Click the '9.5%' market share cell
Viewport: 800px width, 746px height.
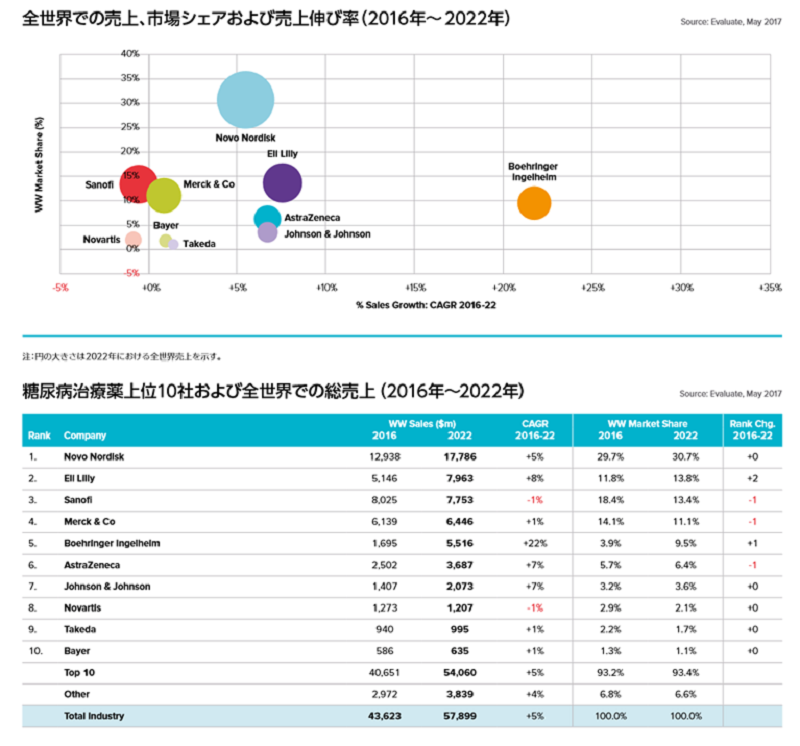pyautogui.click(x=686, y=543)
